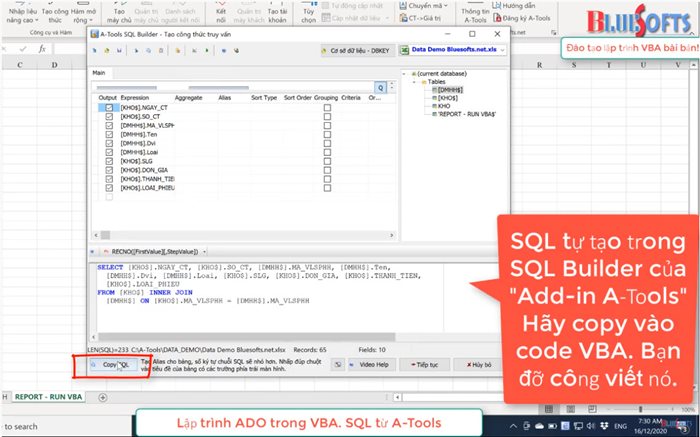Click the Tiếp tục button

[x=425, y=366]
